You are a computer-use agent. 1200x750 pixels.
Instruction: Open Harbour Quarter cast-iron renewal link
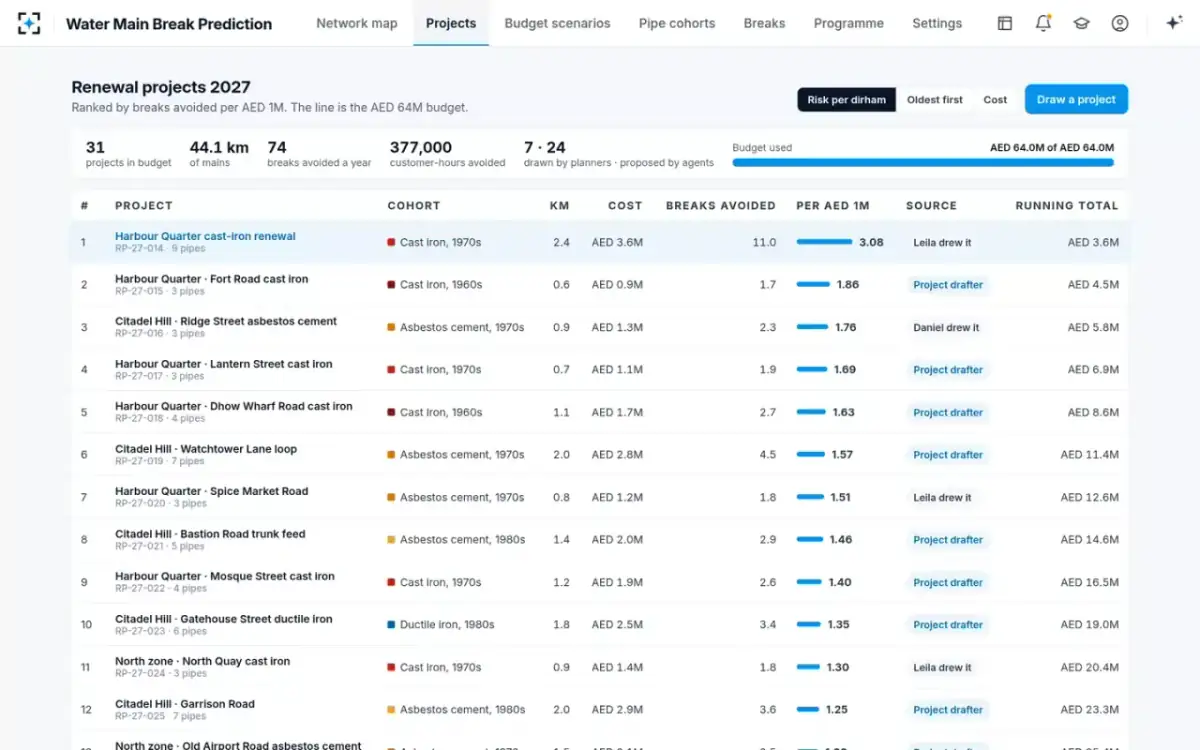pos(205,236)
